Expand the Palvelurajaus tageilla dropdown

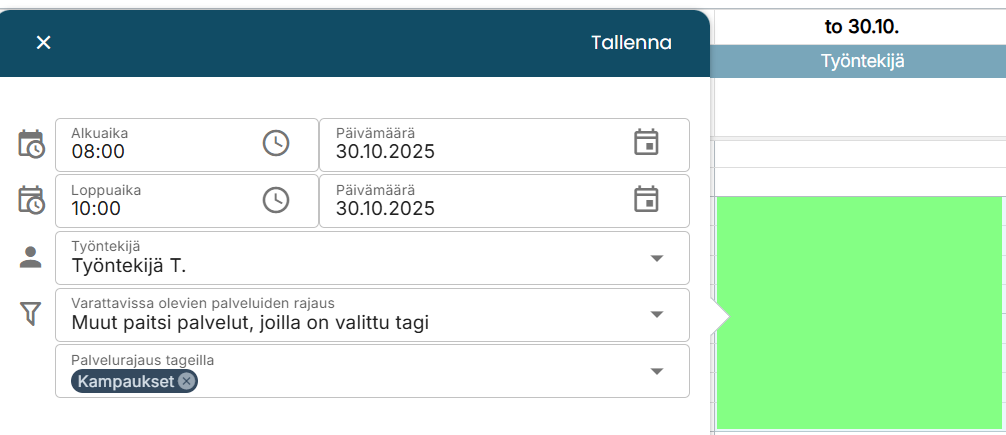click(x=657, y=371)
